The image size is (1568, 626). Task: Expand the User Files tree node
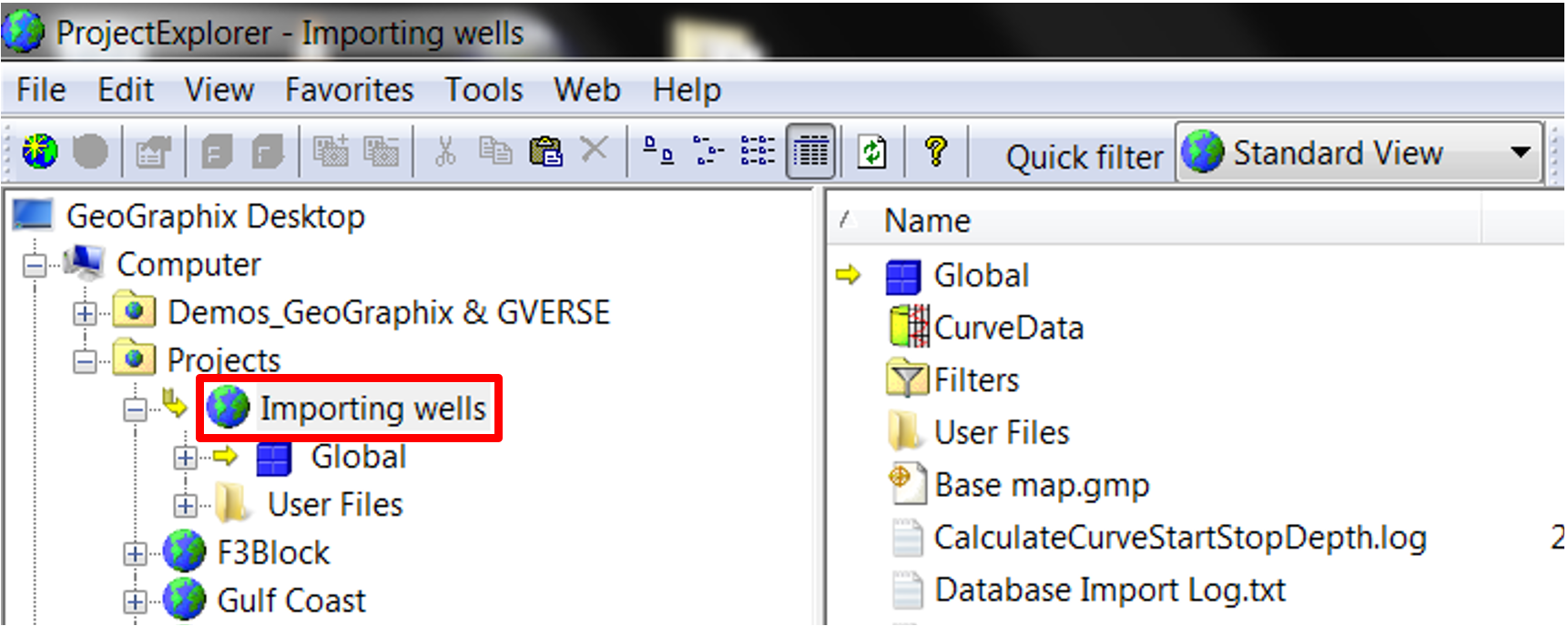click(x=185, y=505)
